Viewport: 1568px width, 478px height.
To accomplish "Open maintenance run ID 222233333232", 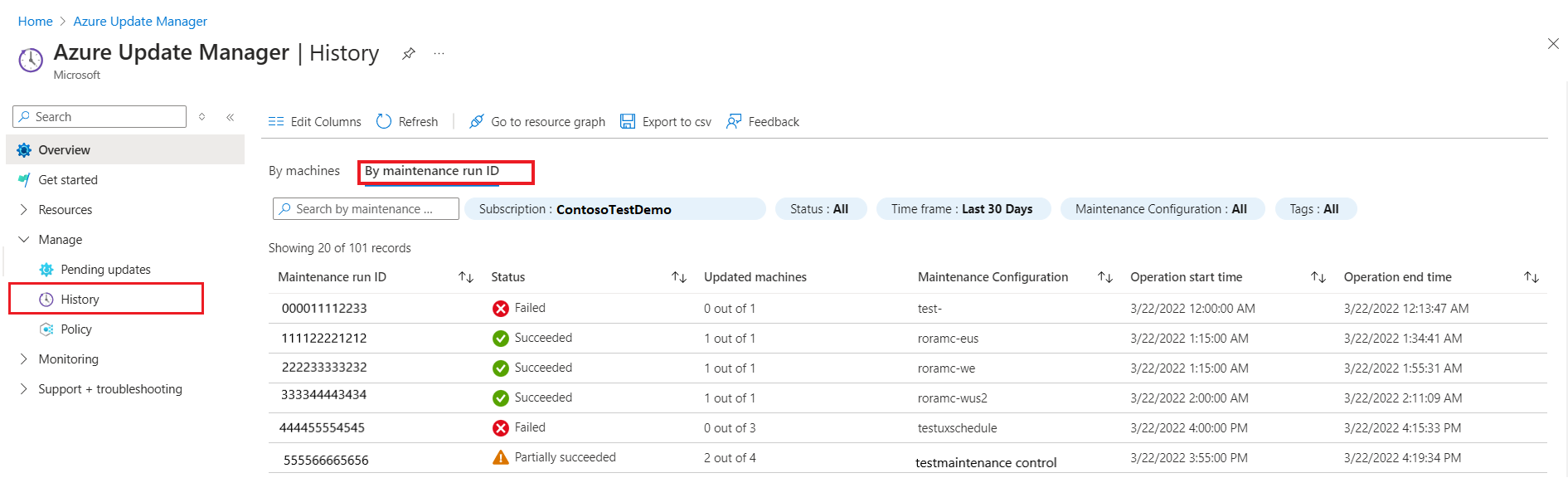I will (324, 368).
